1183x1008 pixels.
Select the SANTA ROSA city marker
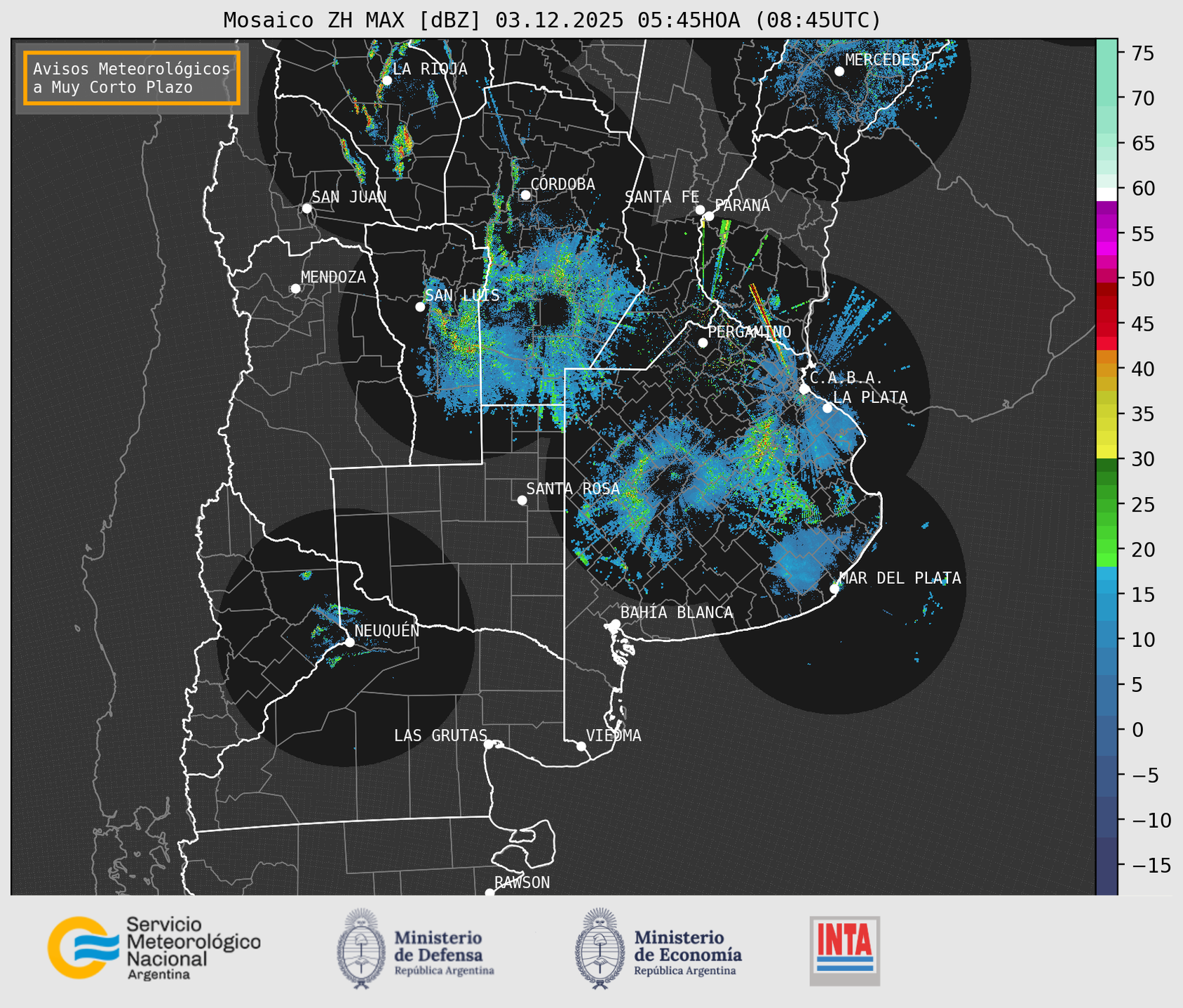pyautogui.click(x=522, y=500)
